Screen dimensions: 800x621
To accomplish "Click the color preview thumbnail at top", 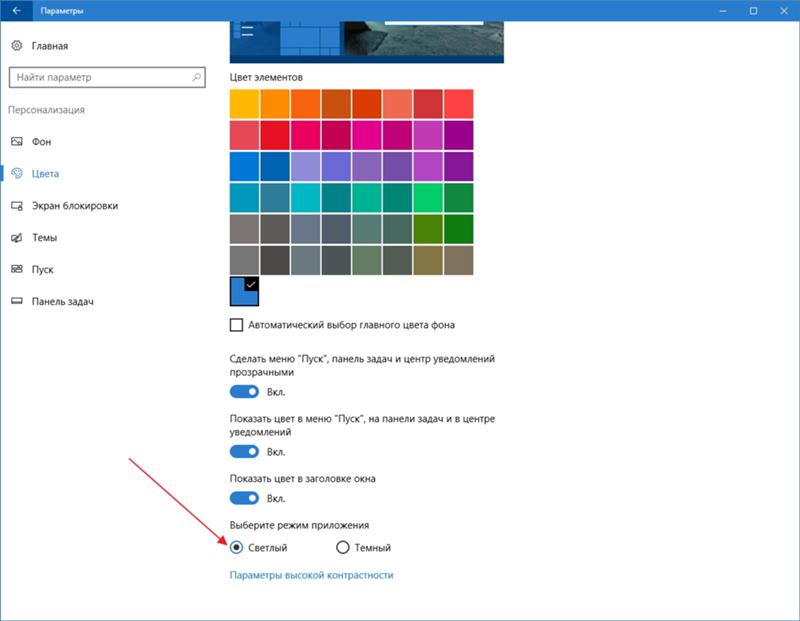I will [x=367, y=42].
